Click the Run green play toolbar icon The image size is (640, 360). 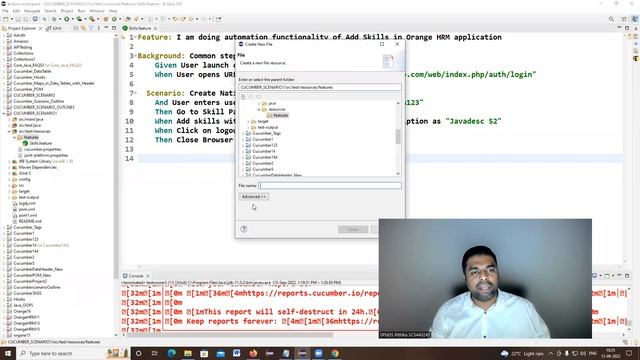coord(67,19)
